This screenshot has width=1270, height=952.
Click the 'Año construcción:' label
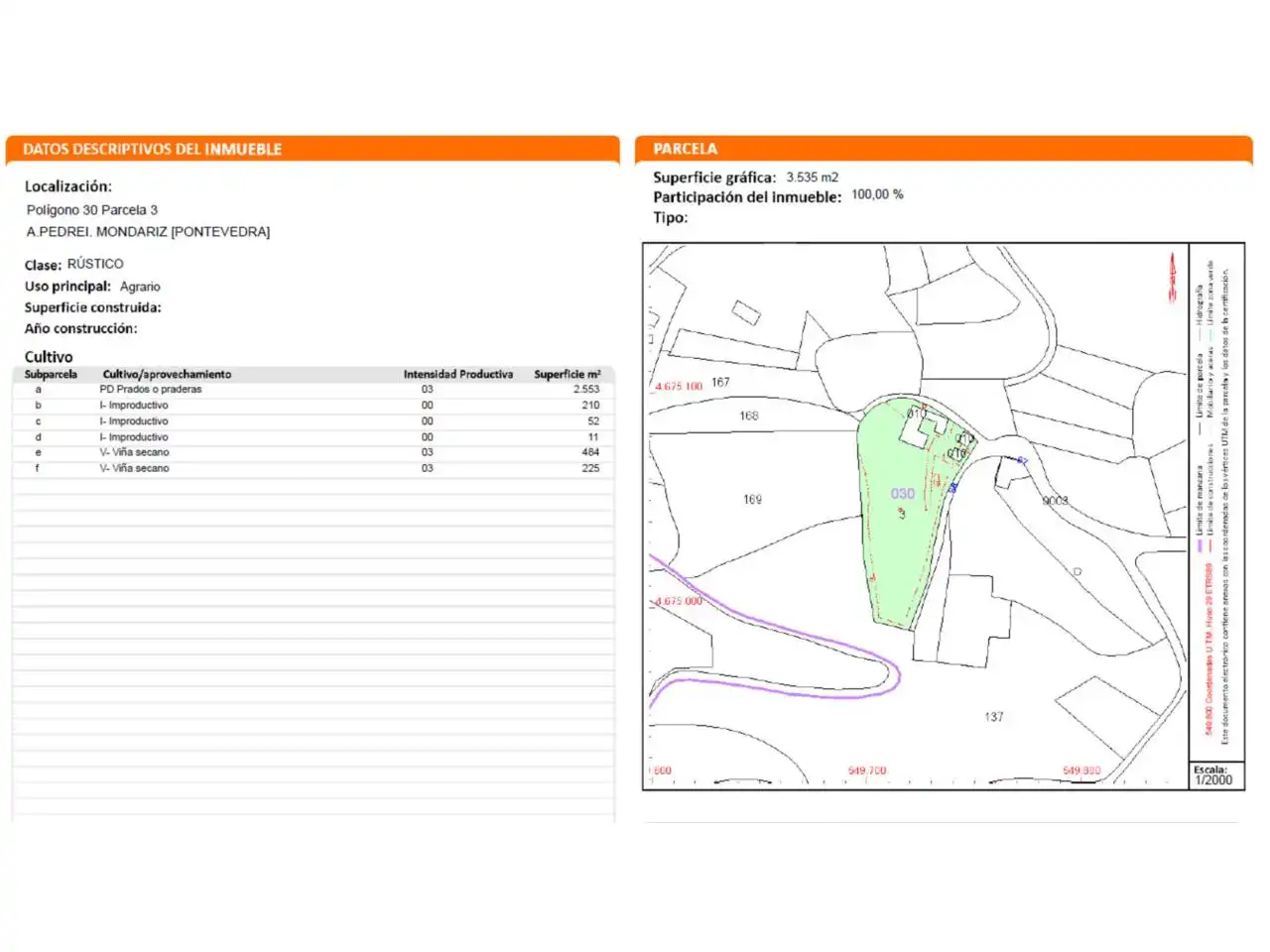pos(81,328)
